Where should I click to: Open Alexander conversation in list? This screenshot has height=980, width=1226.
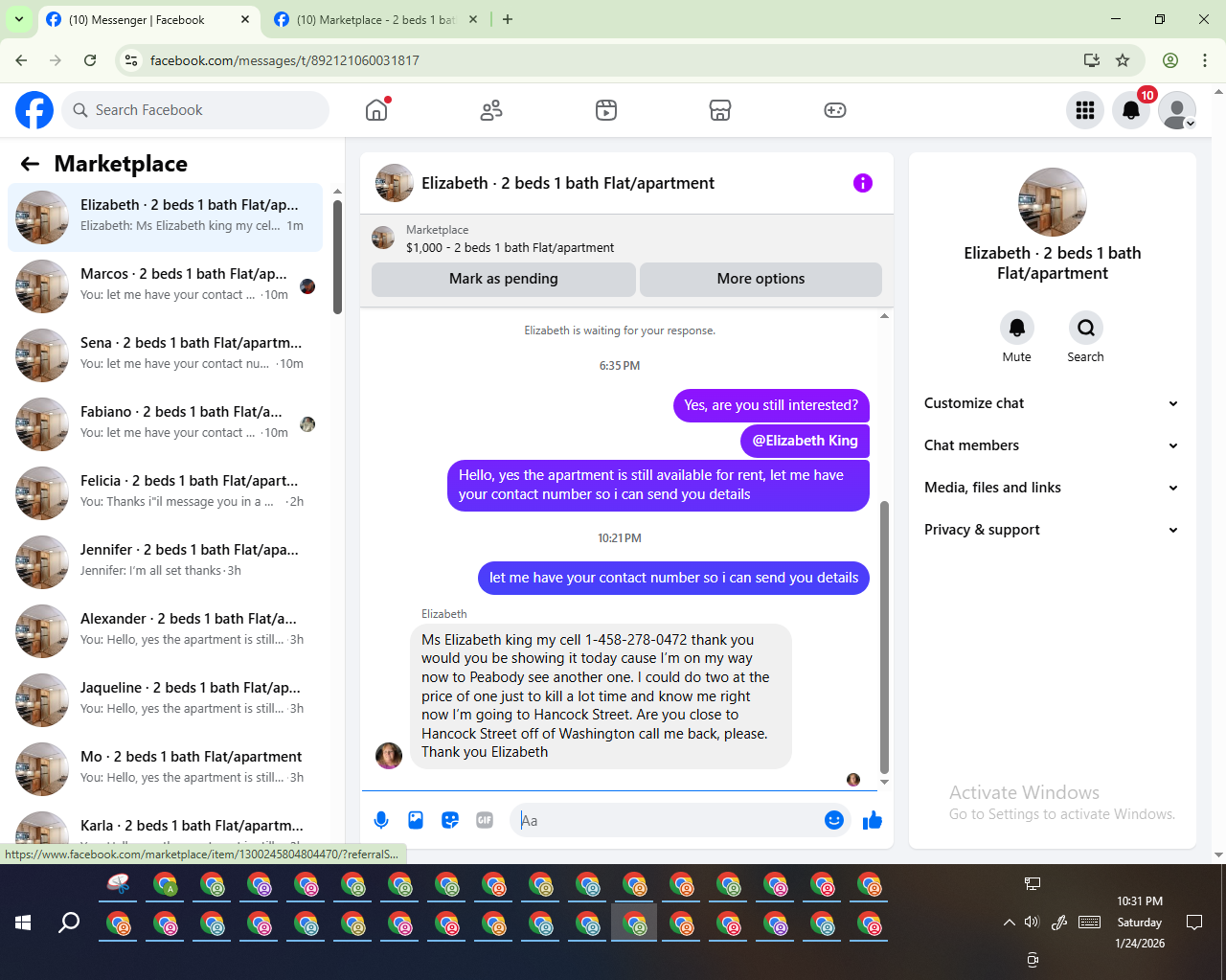166,631
